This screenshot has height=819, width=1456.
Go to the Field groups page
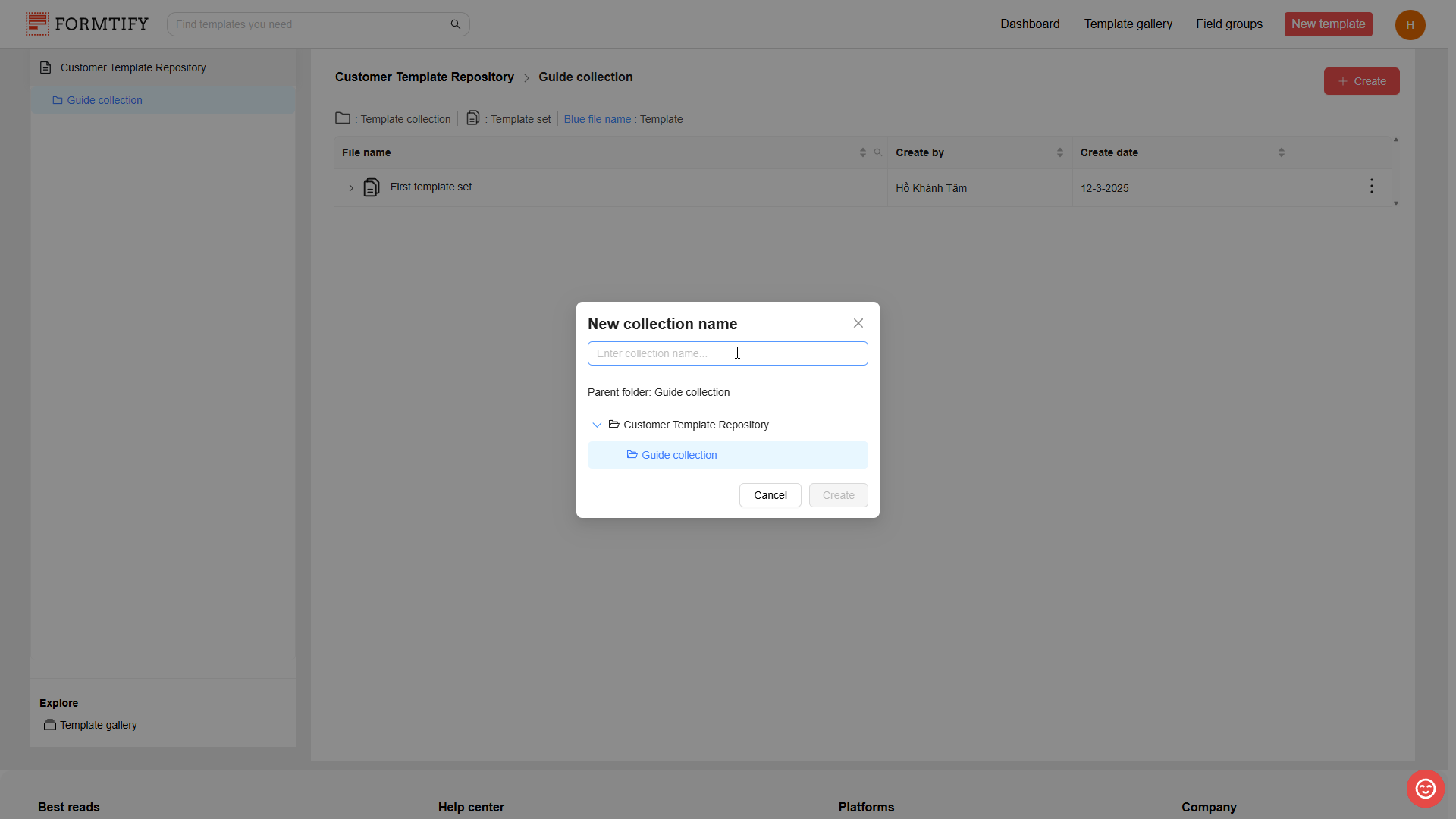[x=1228, y=24]
